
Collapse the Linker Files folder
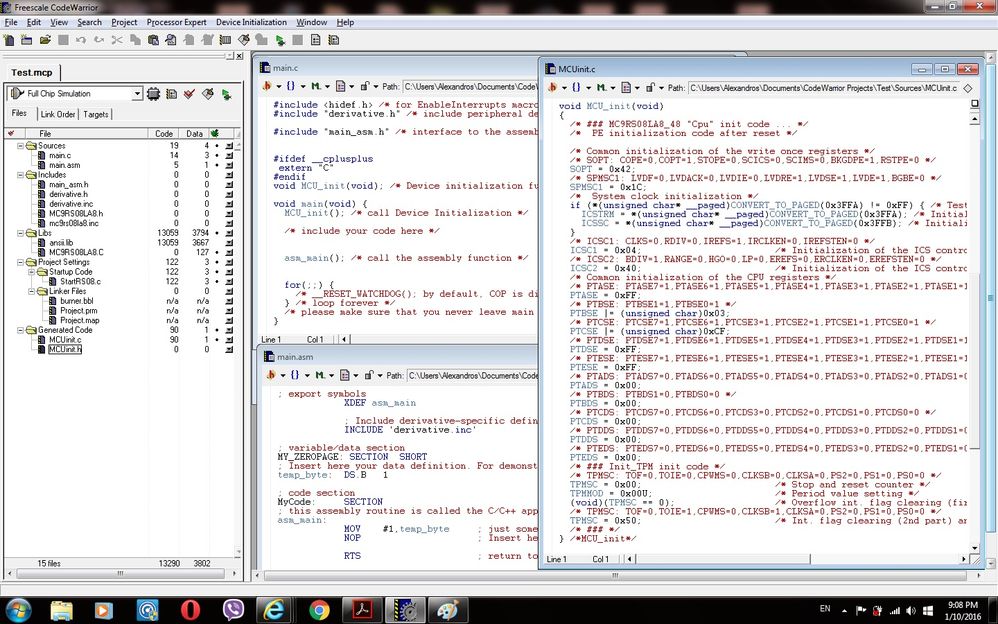click(32, 291)
